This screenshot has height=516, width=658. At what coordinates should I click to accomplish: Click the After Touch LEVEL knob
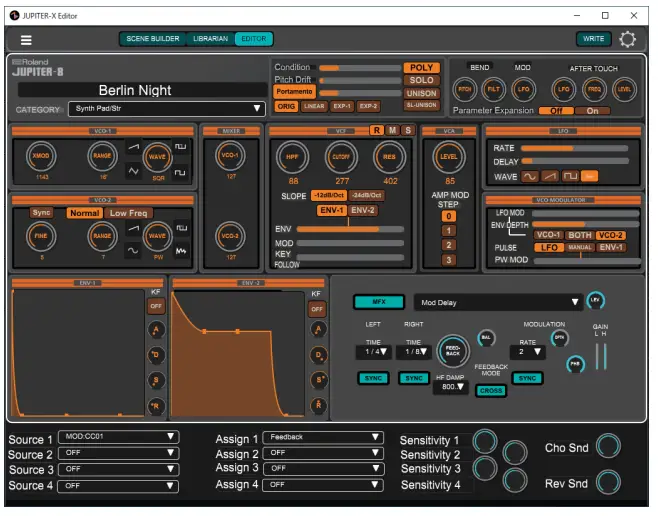click(624, 89)
